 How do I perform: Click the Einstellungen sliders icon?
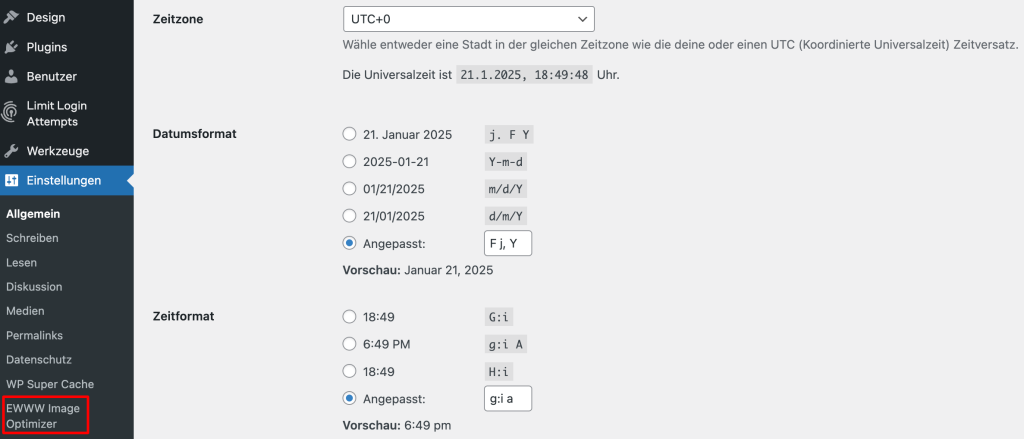pos(10,180)
